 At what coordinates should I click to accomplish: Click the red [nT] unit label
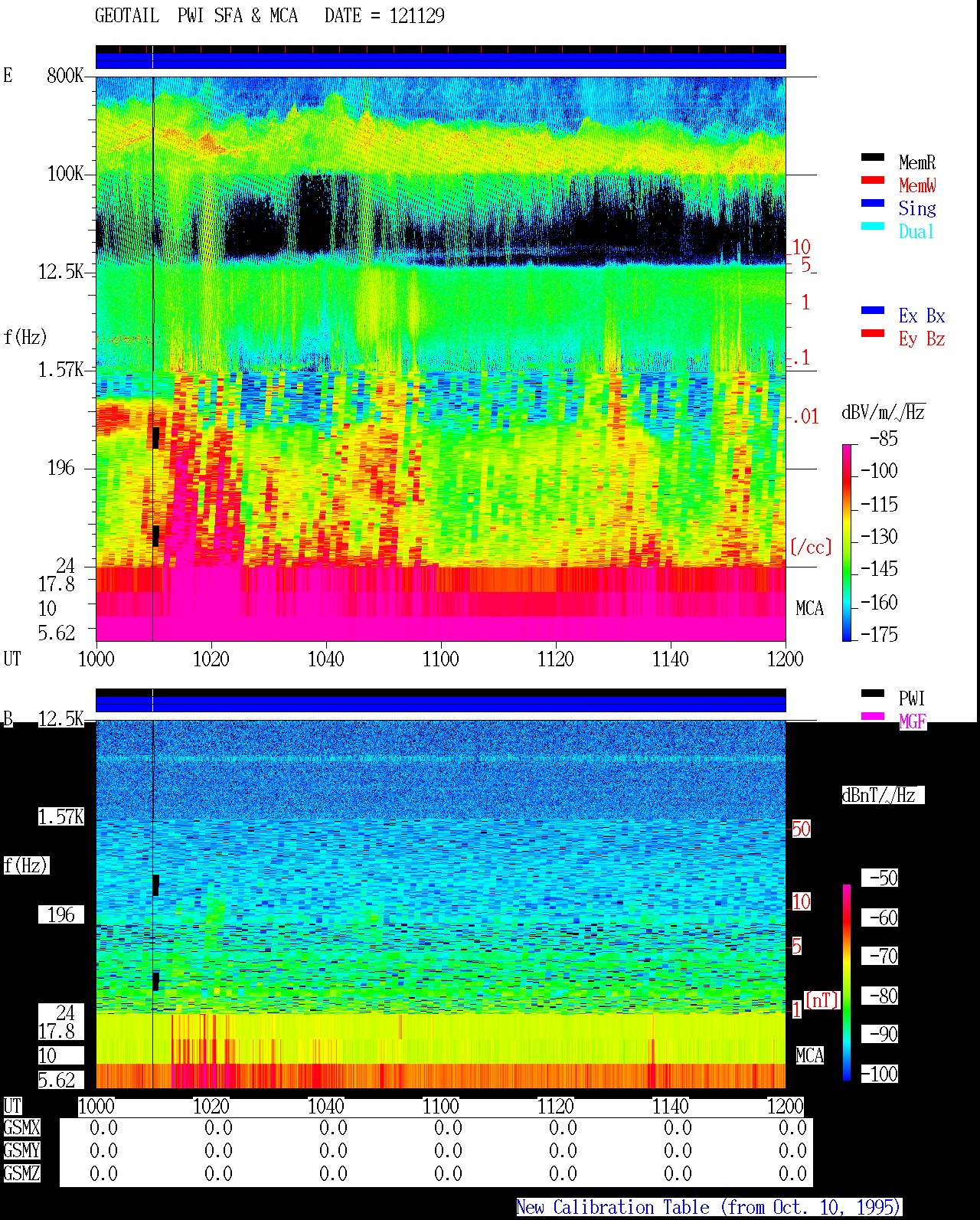coord(822,1000)
